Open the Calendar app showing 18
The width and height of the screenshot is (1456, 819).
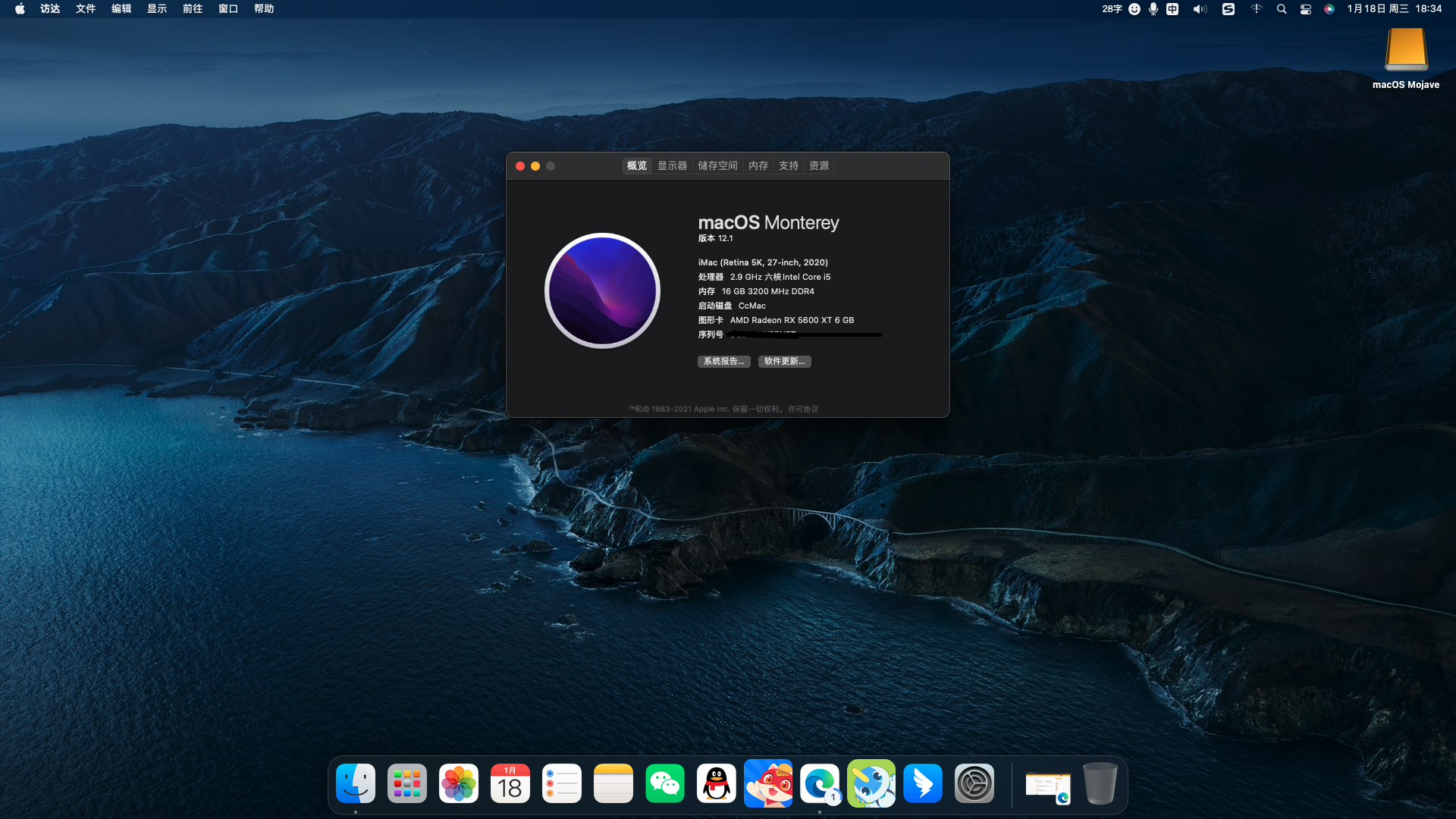(x=510, y=783)
